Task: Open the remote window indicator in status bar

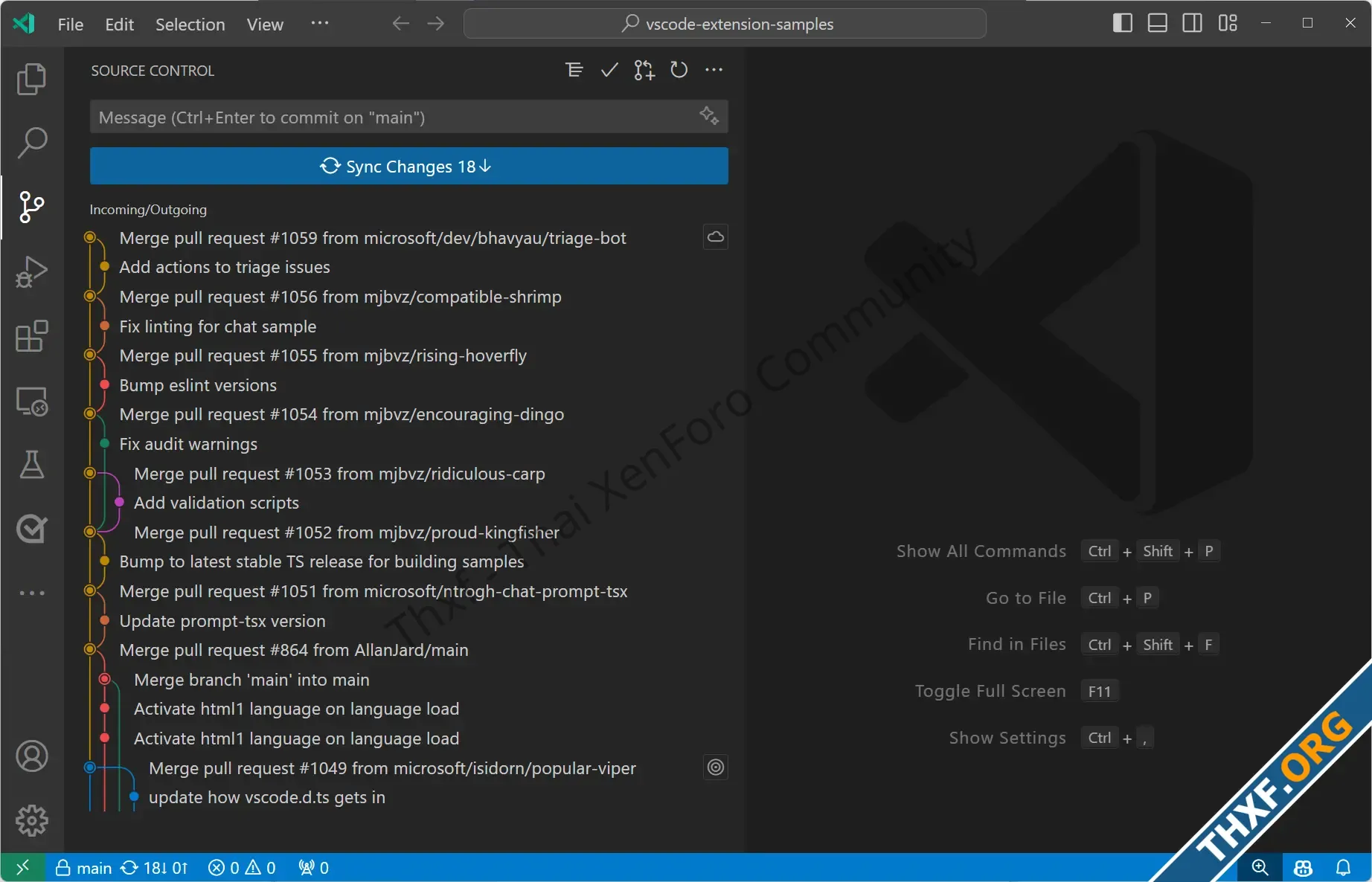Action: point(22,867)
